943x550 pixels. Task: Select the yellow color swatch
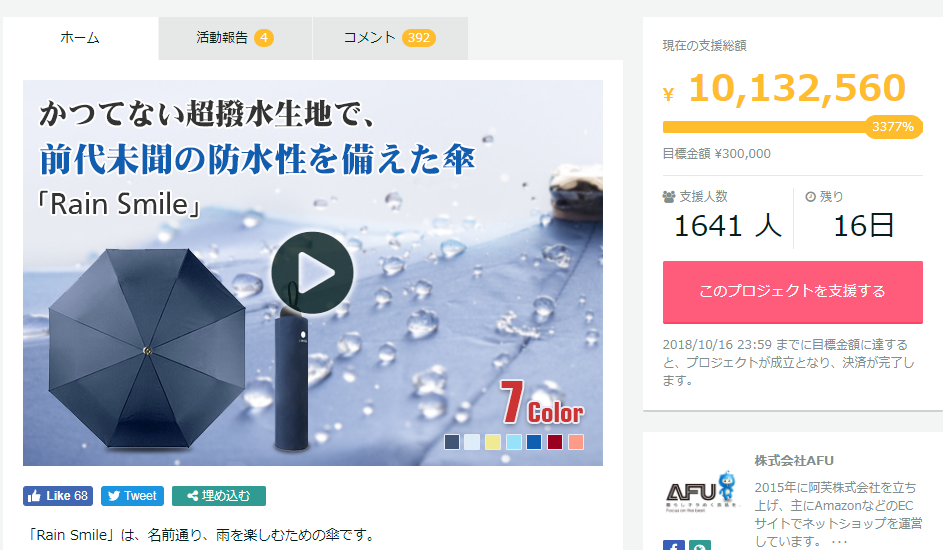tap(493, 442)
